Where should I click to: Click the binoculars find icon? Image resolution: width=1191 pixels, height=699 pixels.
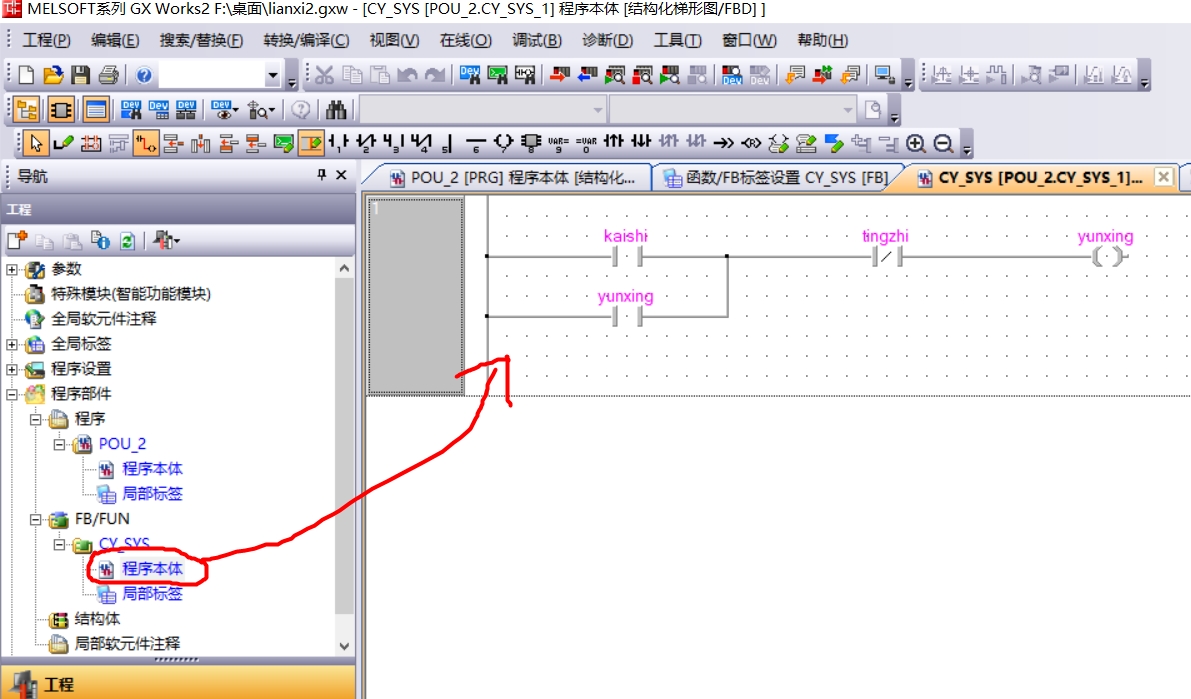[337, 109]
